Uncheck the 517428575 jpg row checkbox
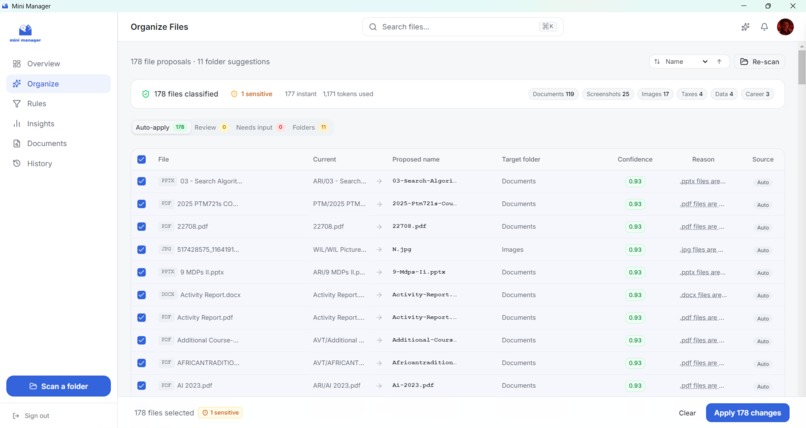 click(141, 250)
